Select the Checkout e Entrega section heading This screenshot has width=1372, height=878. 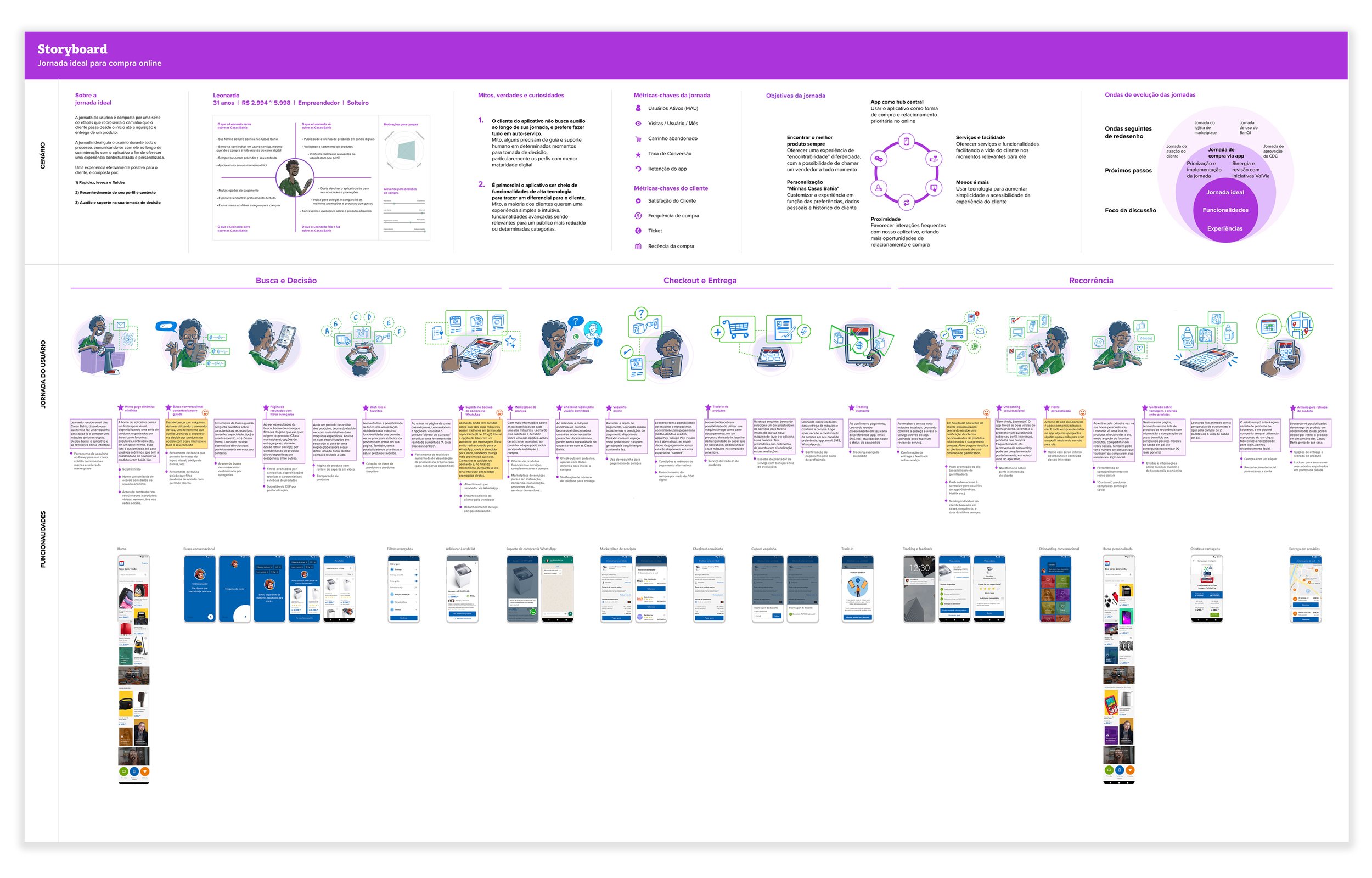coord(700,281)
